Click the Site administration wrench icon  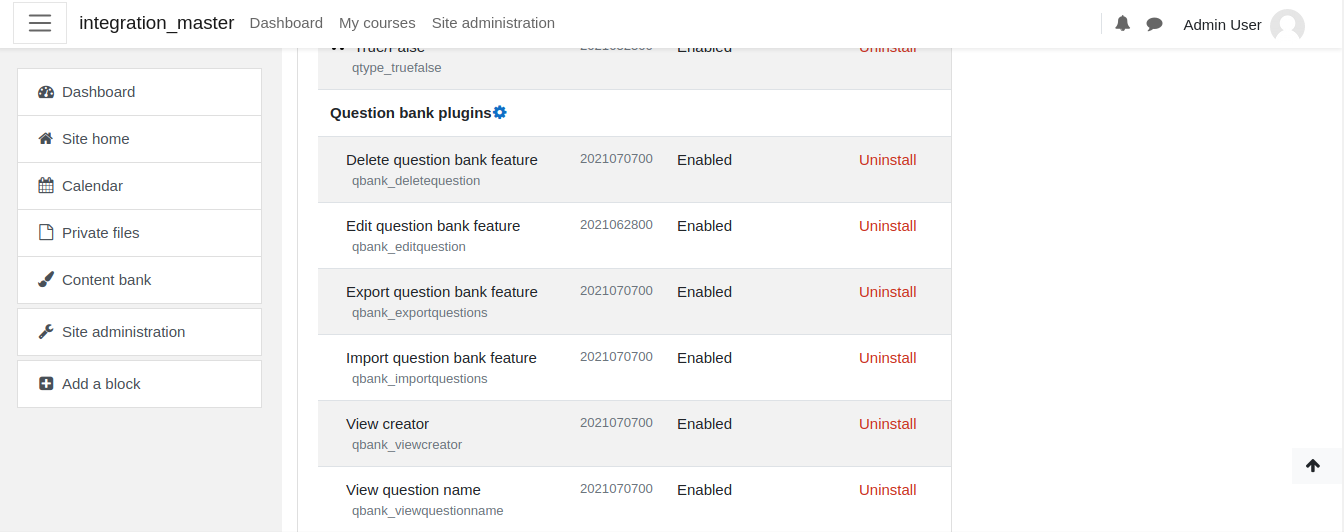coord(46,332)
